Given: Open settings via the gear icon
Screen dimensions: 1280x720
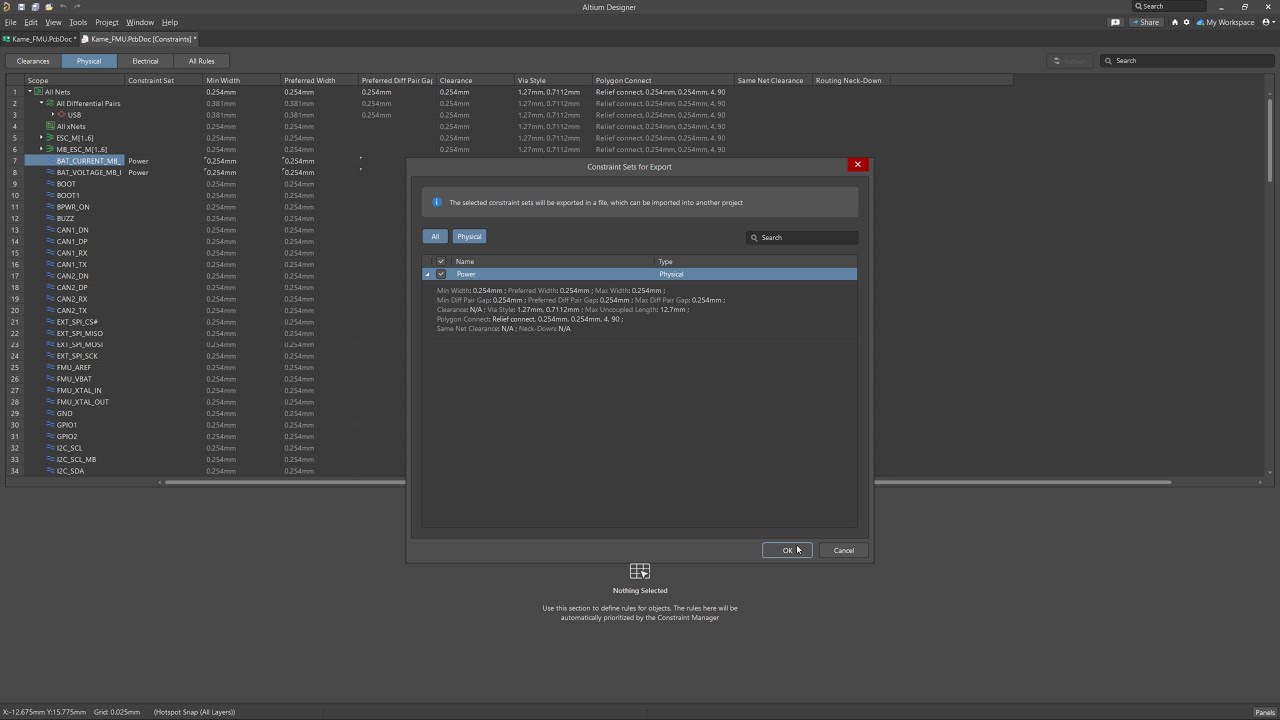Looking at the screenshot, I should 1187,22.
